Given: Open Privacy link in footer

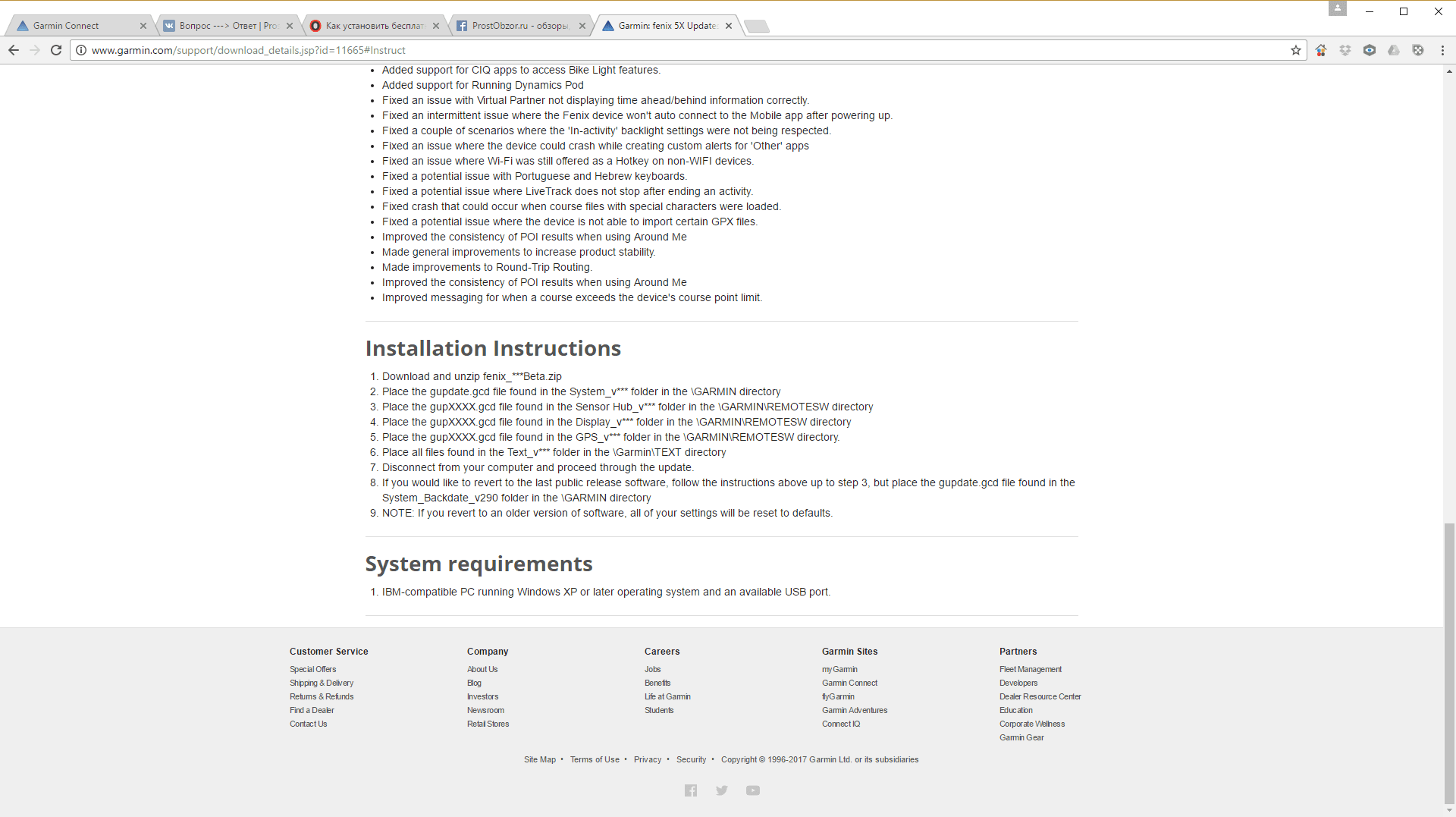Looking at the screenshot, I should point(648,759).
